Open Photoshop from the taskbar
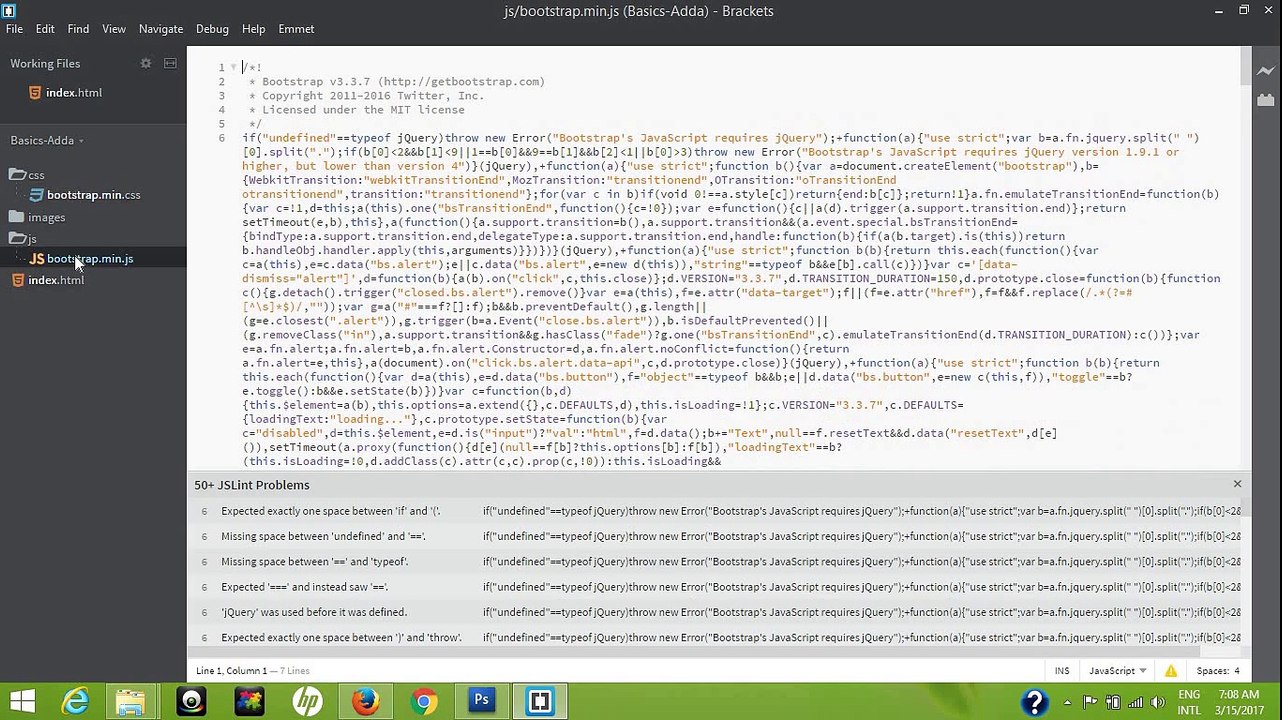Image resolution: width=1282 pixels, height=720 pixels. 481,701
